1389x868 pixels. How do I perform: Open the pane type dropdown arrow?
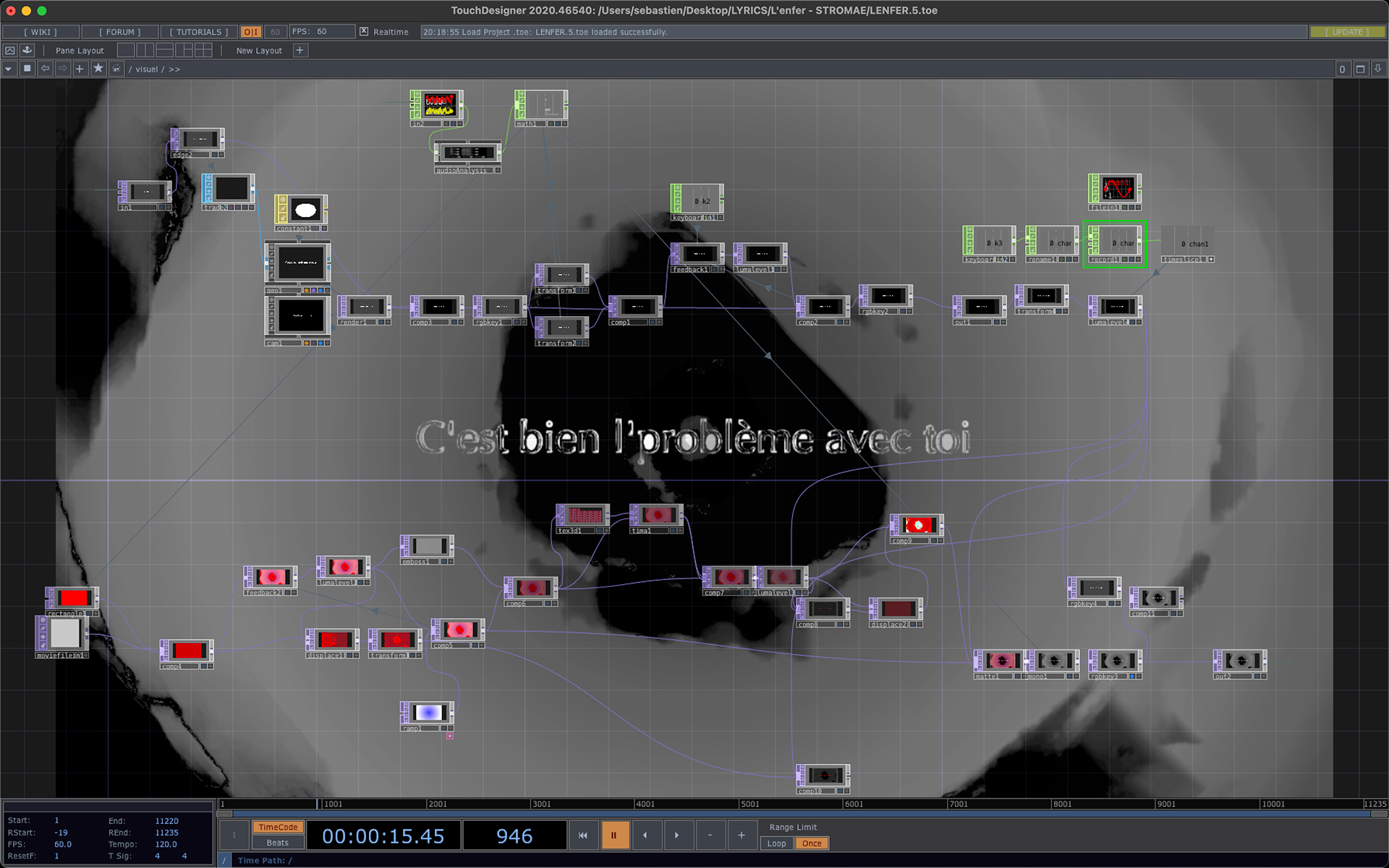9,69
